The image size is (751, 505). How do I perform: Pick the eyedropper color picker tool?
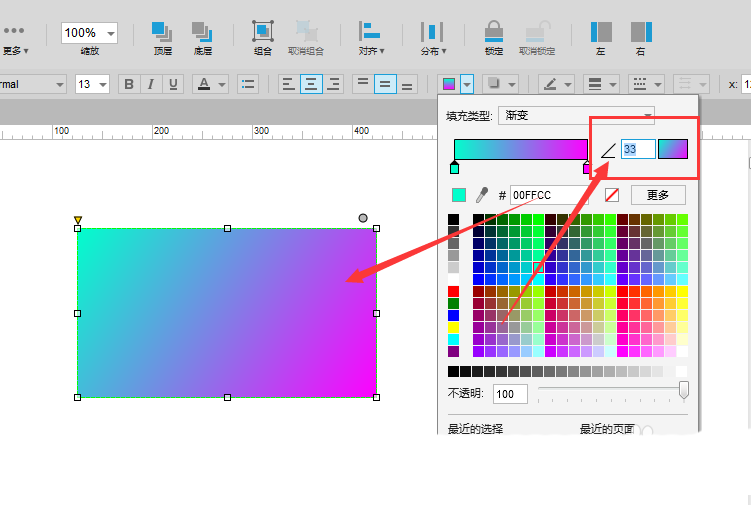tap(481, 195)
